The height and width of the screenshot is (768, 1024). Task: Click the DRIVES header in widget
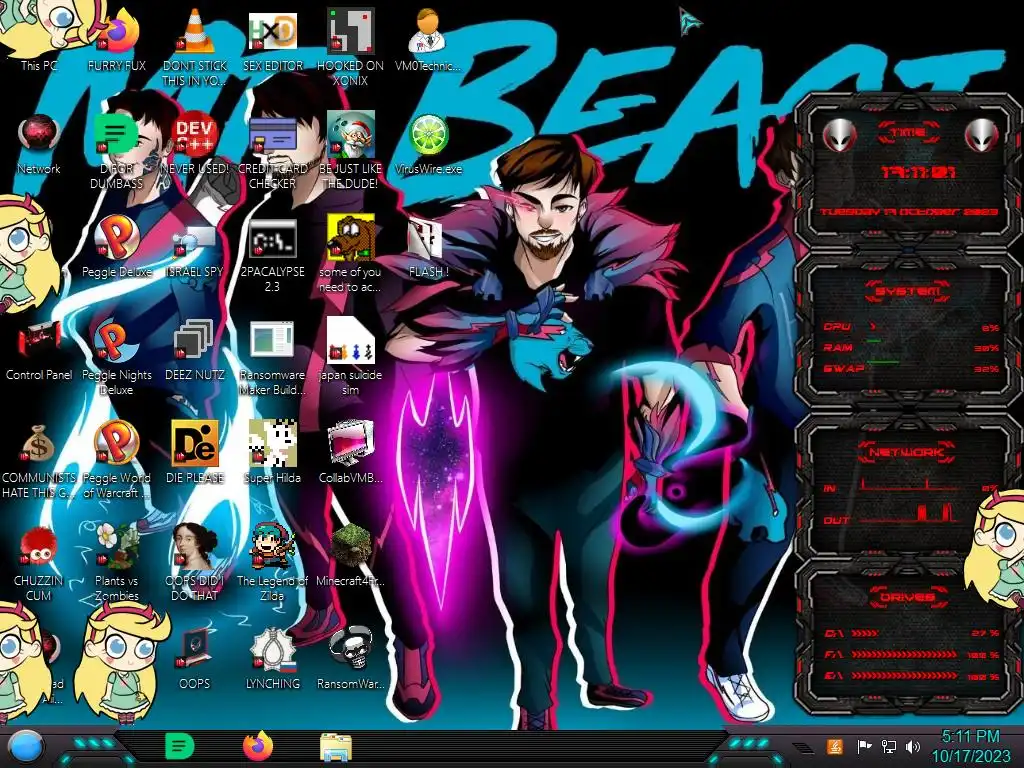point(908,597)
